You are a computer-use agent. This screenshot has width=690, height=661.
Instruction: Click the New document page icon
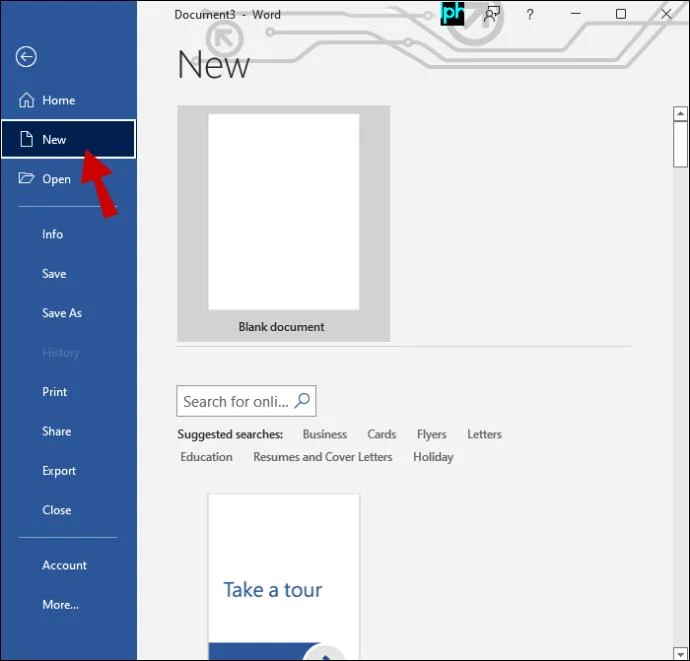coord(26,139)
